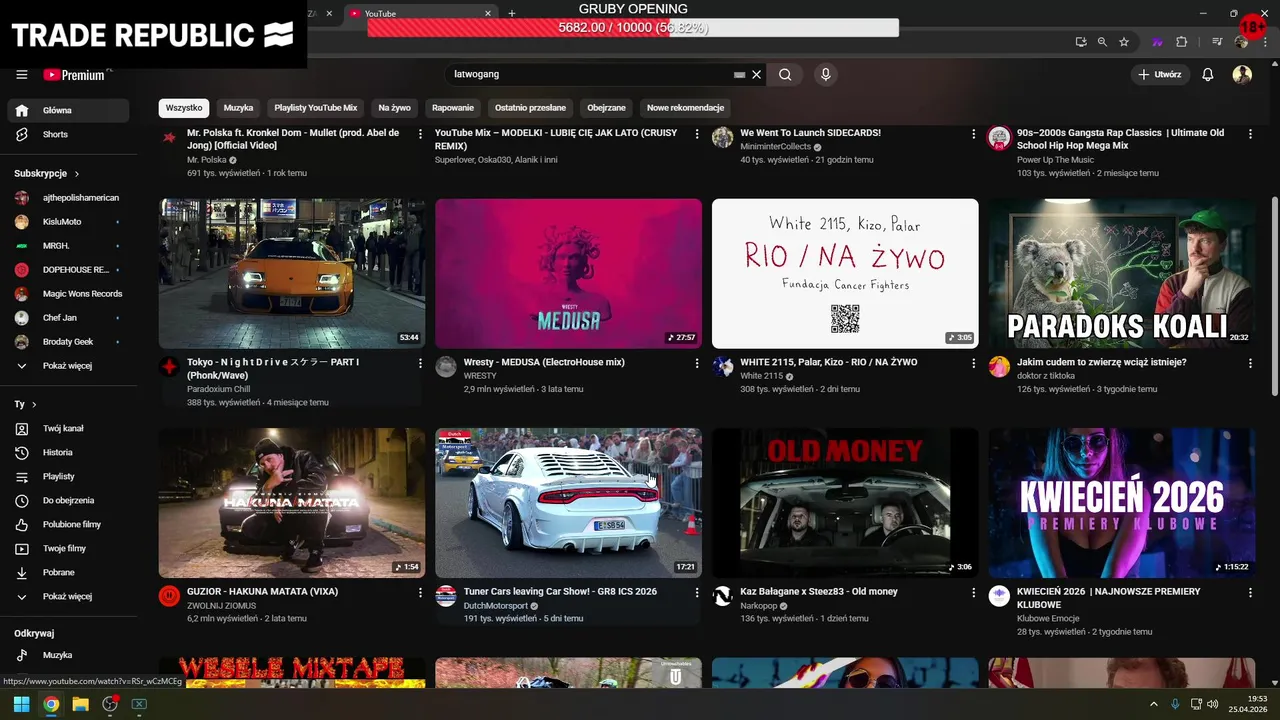
Task: Open Chrome media controls icon
Action: [1217, 42]
